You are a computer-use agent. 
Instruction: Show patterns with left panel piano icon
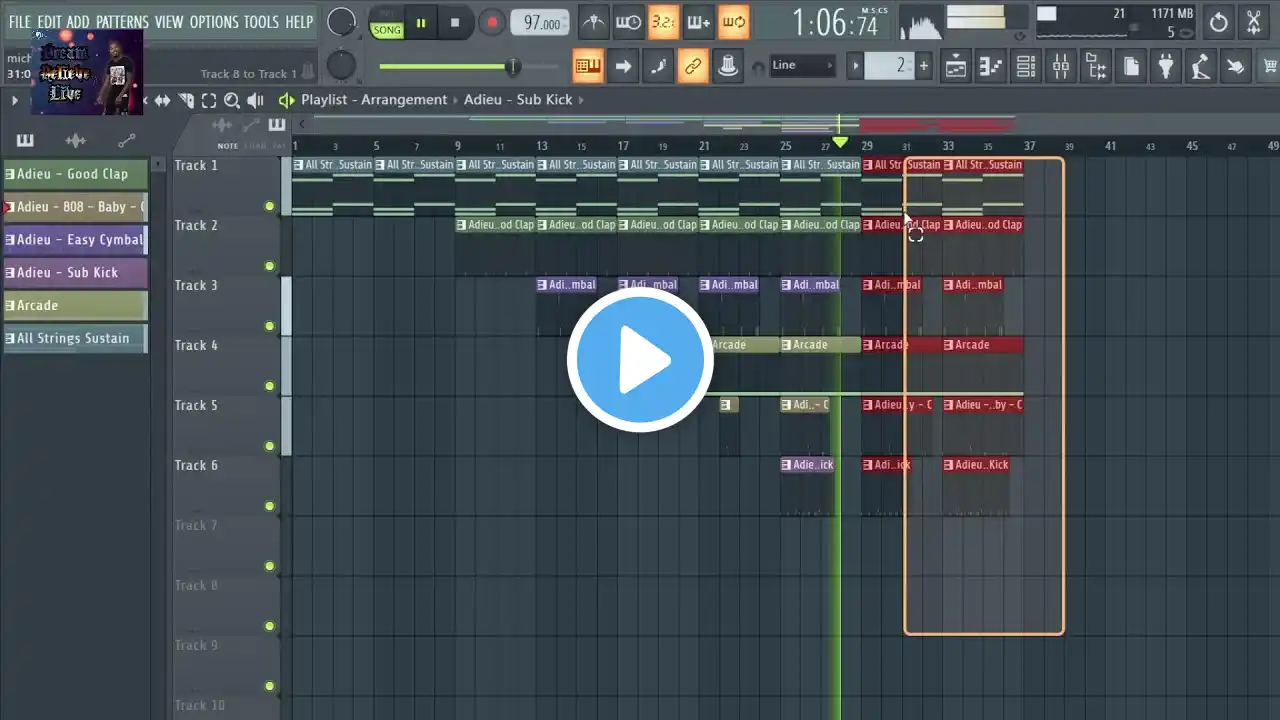(x=25, y=141)
